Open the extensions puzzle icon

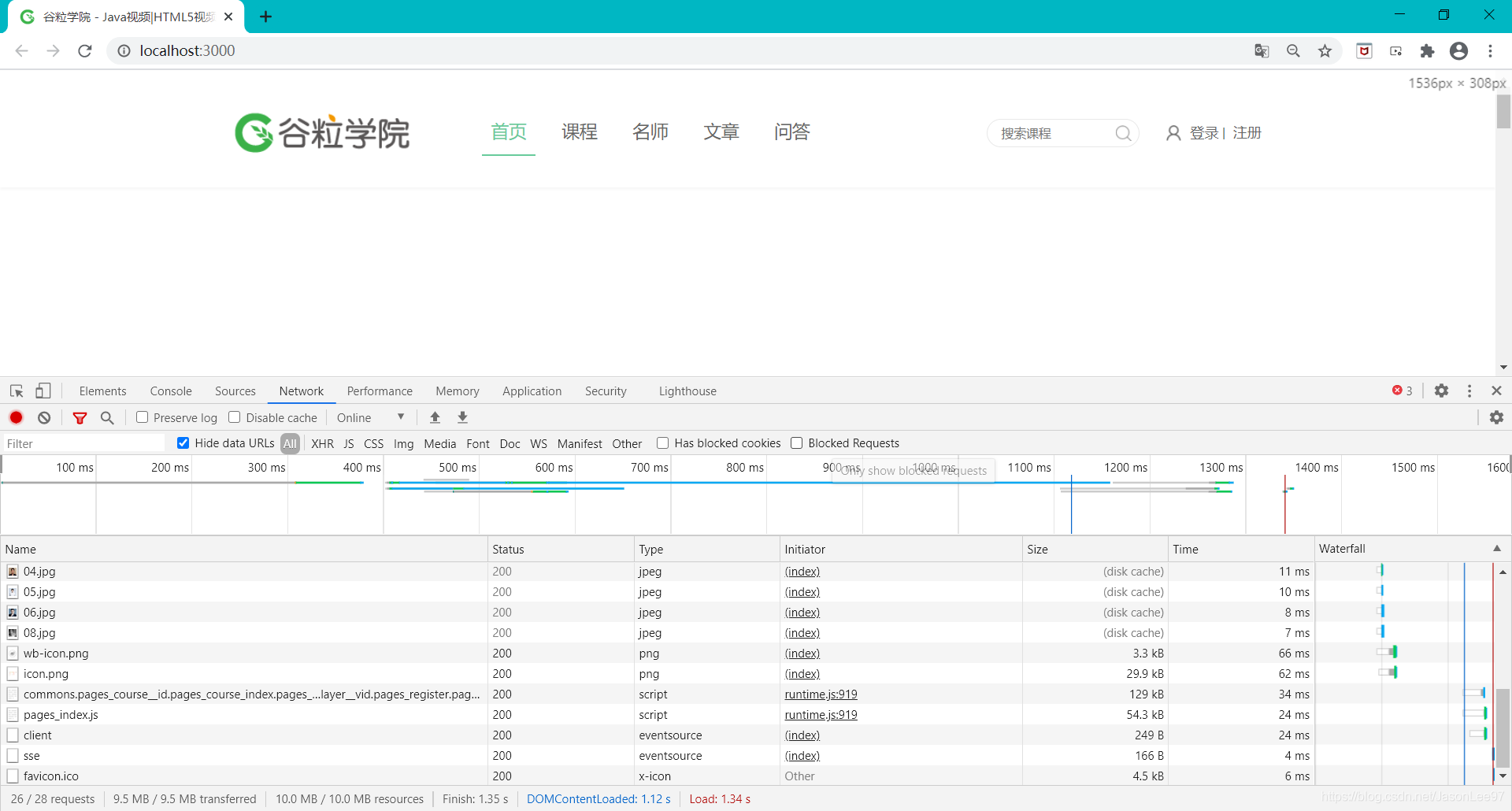click(x=1427, y=50)
